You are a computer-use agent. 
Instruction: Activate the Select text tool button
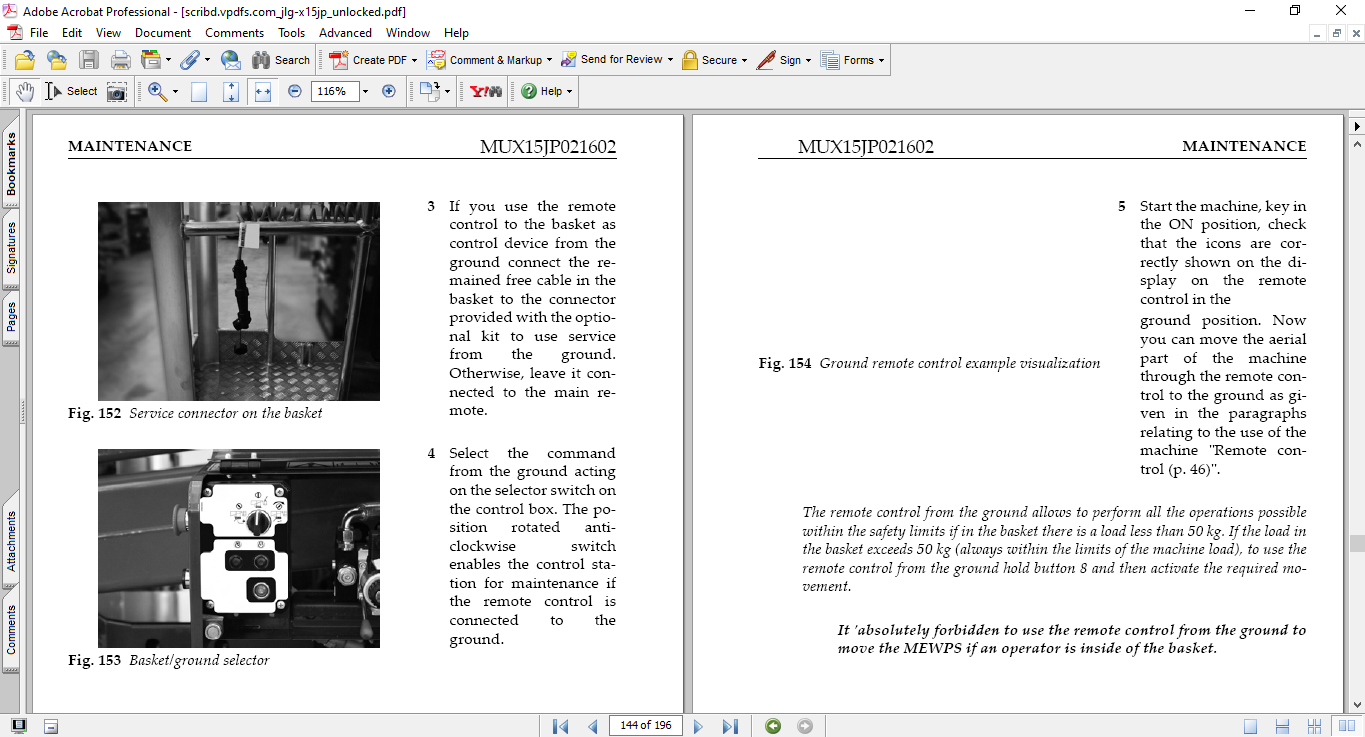[x=72, y=91]
